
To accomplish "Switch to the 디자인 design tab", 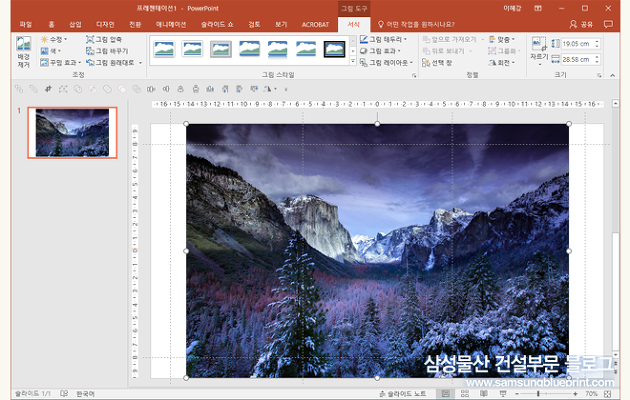I will tap(105, 24).
